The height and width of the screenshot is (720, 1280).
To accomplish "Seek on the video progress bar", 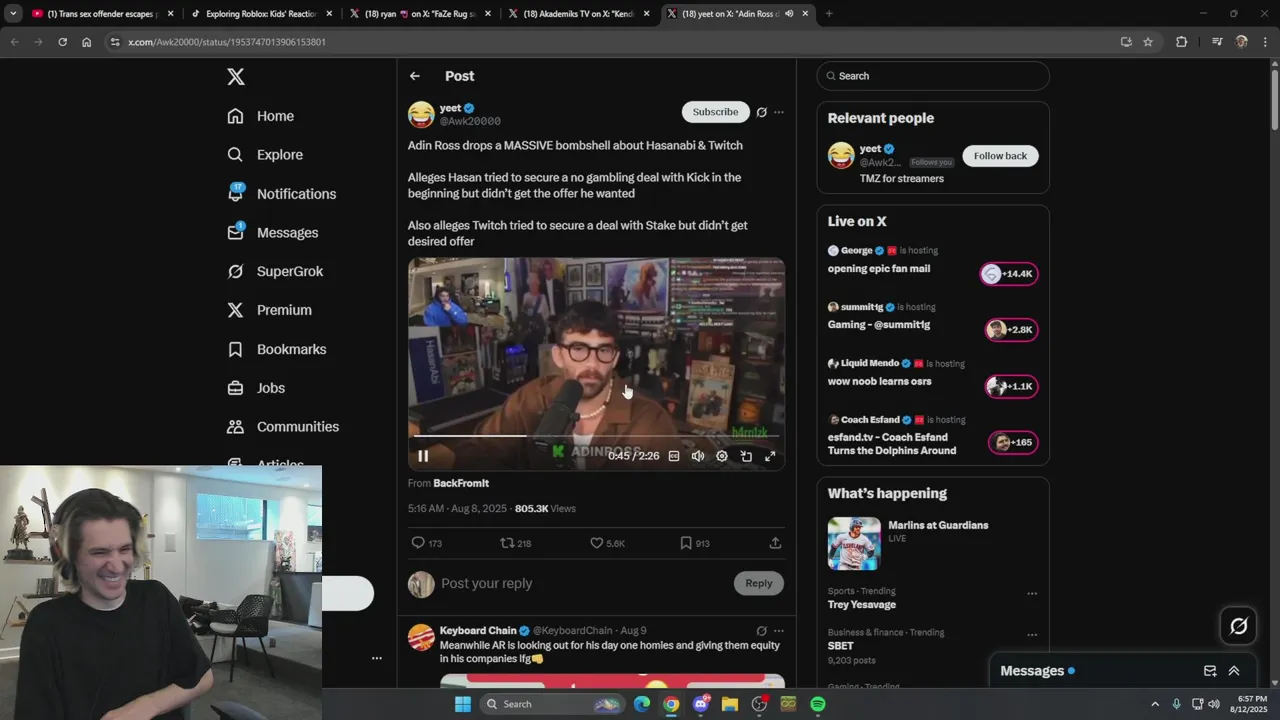I will click(x=596, y=436).
